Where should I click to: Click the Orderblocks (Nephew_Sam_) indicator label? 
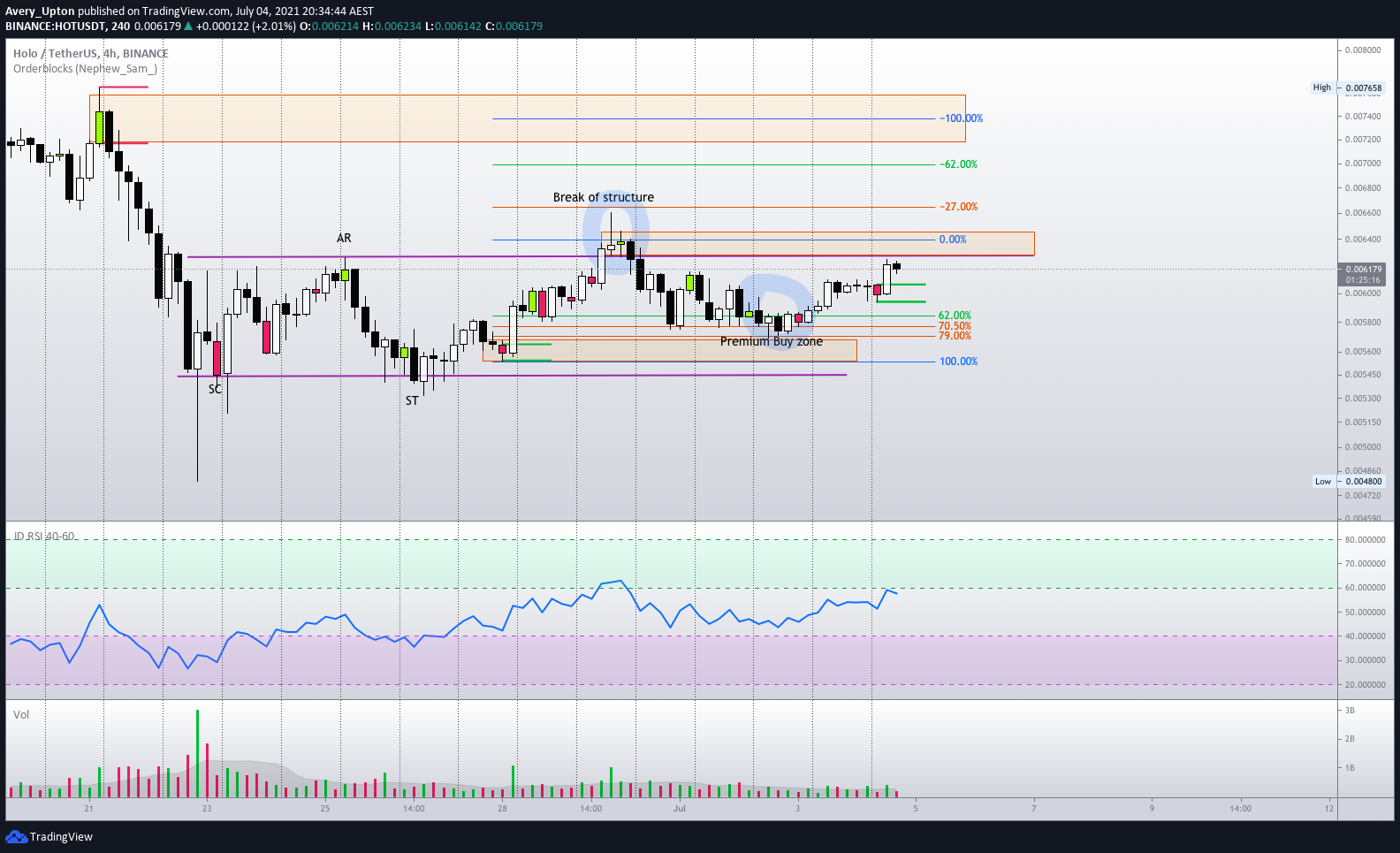coord(85,68)
